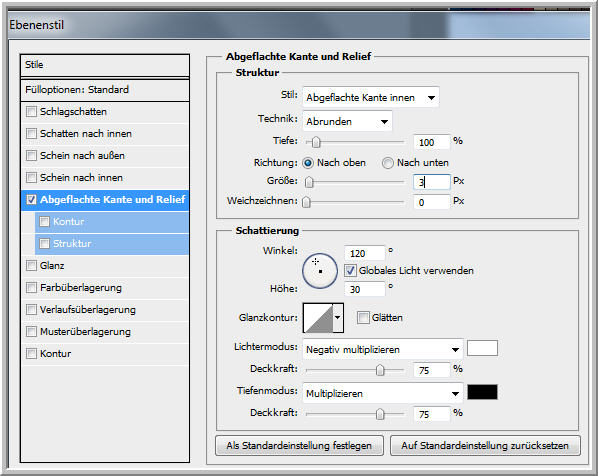The width and height of the screenshot is (598, 476).
Task: Enable the Glätten checkbox
Action: point(363,317)
